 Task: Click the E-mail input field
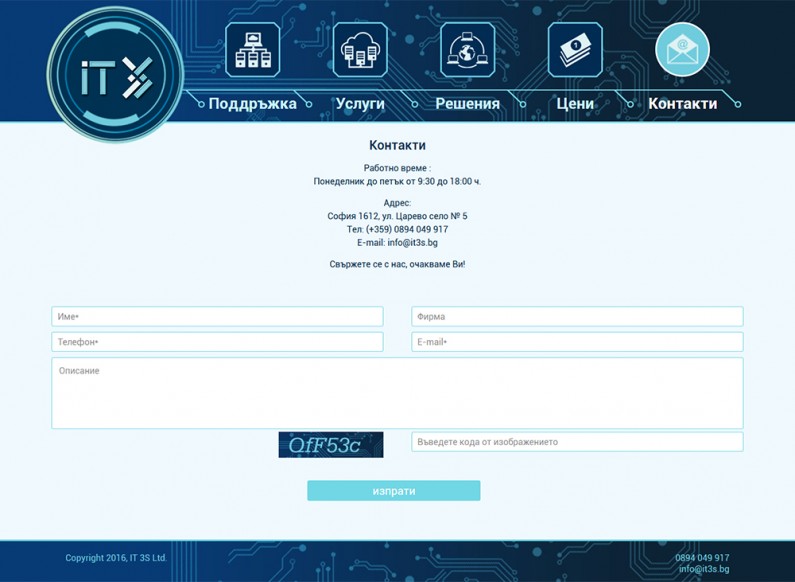pyautogui.click(x=577, y=342)
